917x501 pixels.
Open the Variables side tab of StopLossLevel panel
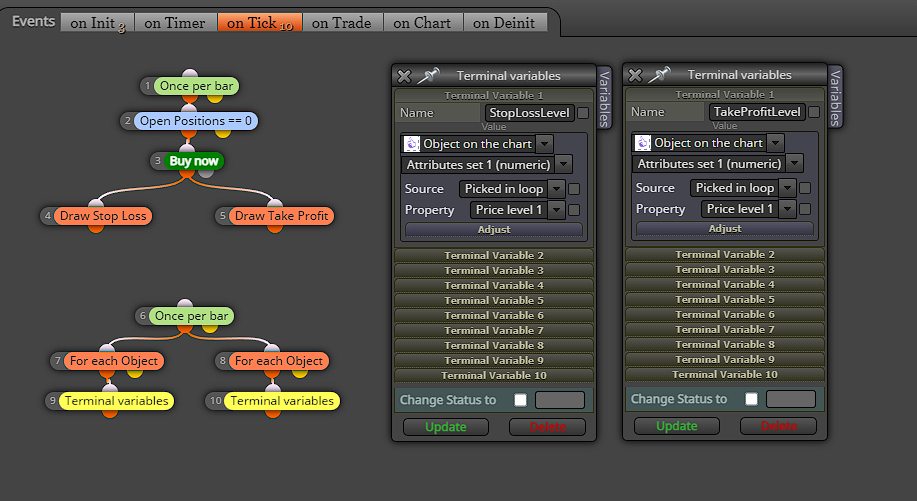604,98
